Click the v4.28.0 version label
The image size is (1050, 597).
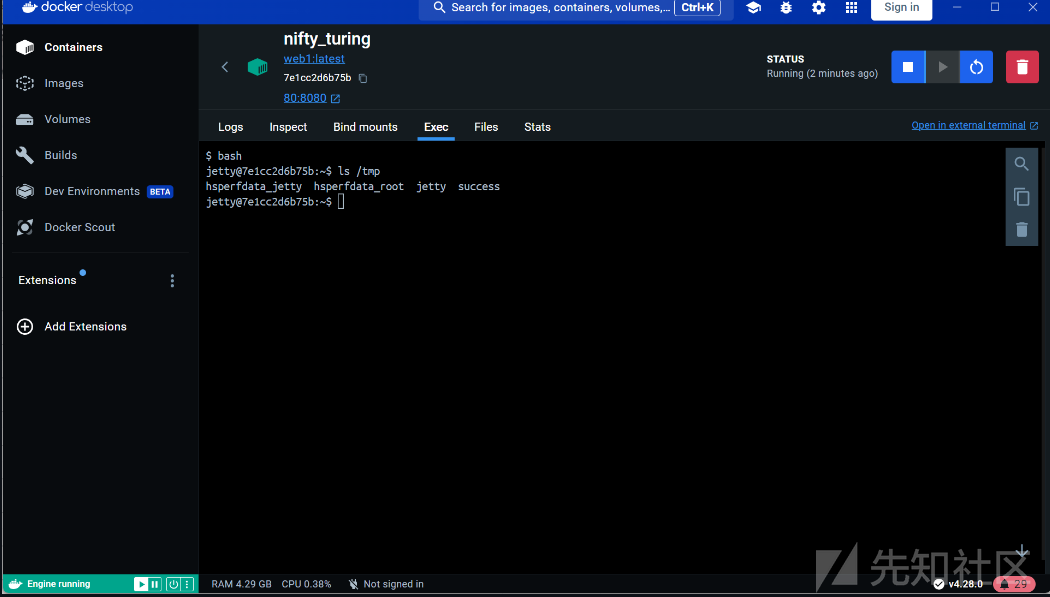[966, 584]
